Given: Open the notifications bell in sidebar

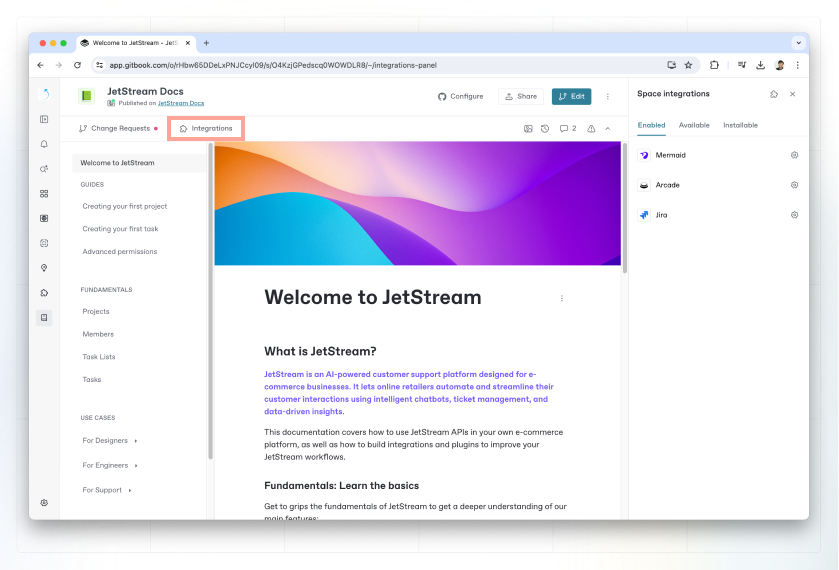Looking at the screenshot, I should (x=44, y=144).
